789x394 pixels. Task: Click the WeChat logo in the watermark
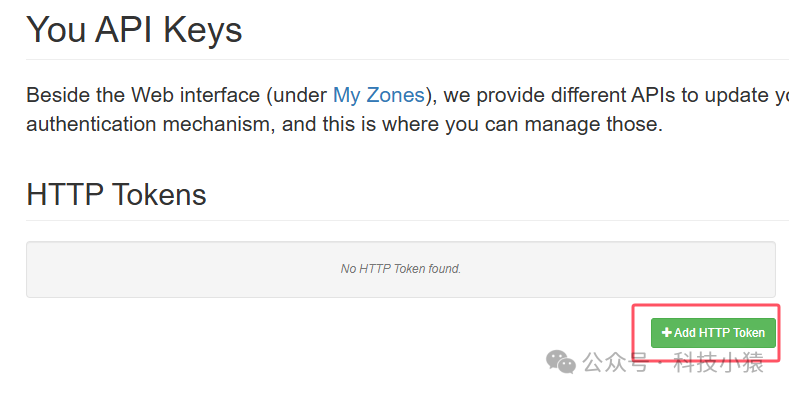tap(561, 362)
